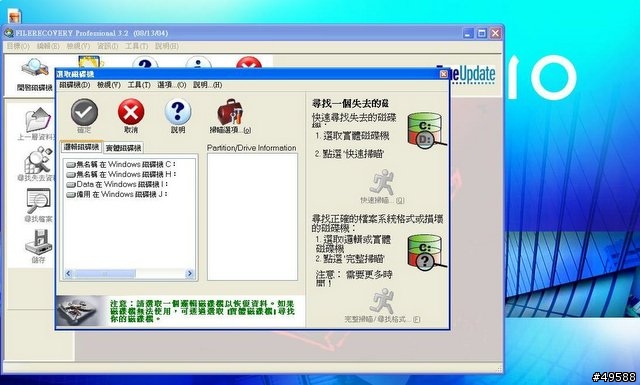The height and width of the screenshot is (385, 640).
Task: Click main window toolbar info icon
Action: (198, 63)
